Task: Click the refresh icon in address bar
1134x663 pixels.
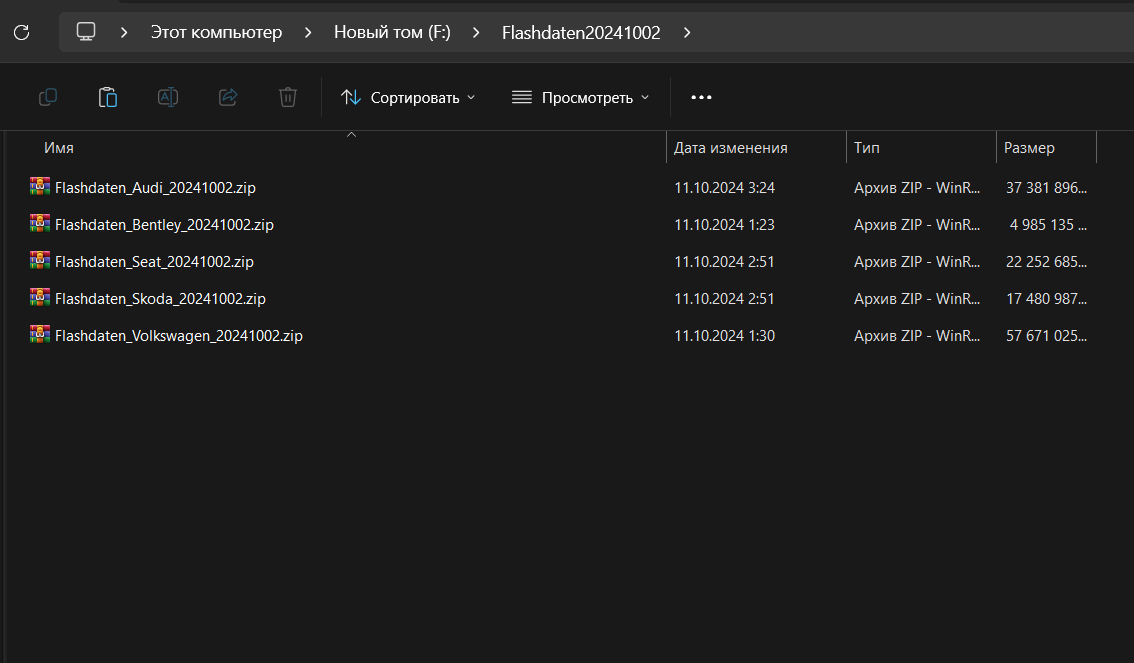Action: [21, 32]
